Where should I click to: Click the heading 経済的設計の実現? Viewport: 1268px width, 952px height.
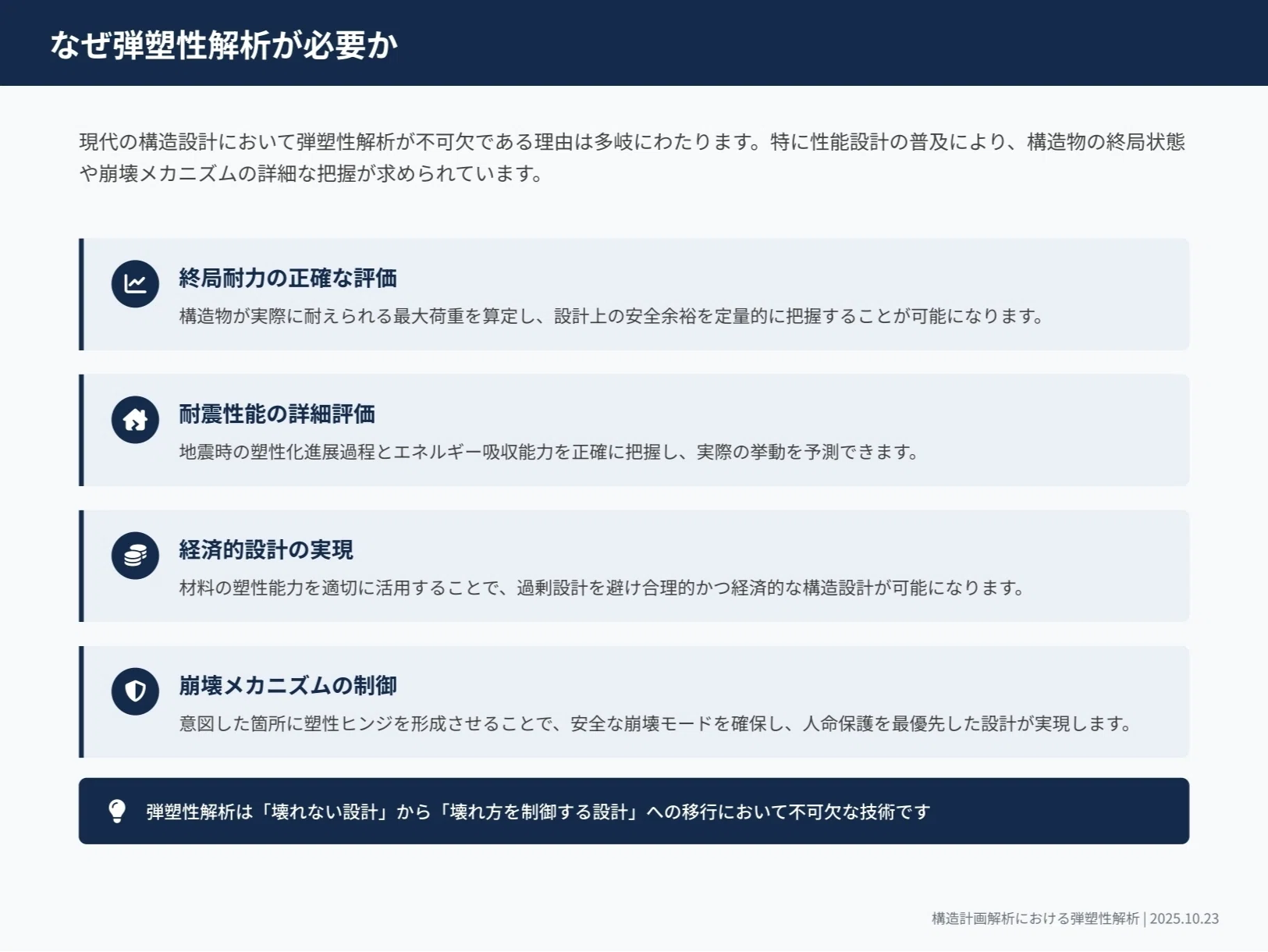(266, 549)
